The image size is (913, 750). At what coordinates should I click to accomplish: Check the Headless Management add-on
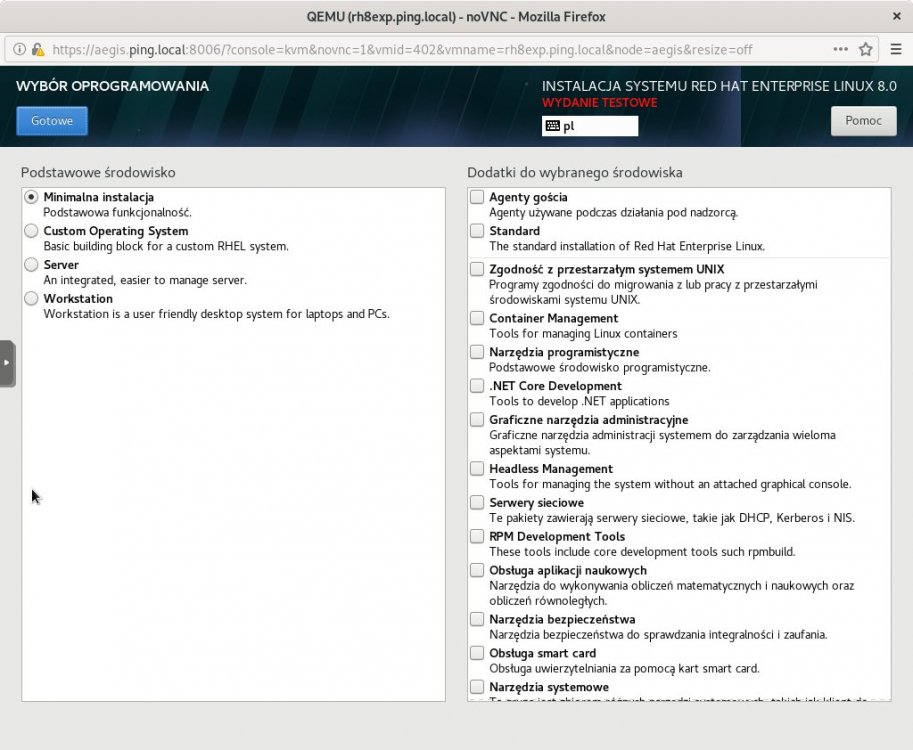click(477, 468)
